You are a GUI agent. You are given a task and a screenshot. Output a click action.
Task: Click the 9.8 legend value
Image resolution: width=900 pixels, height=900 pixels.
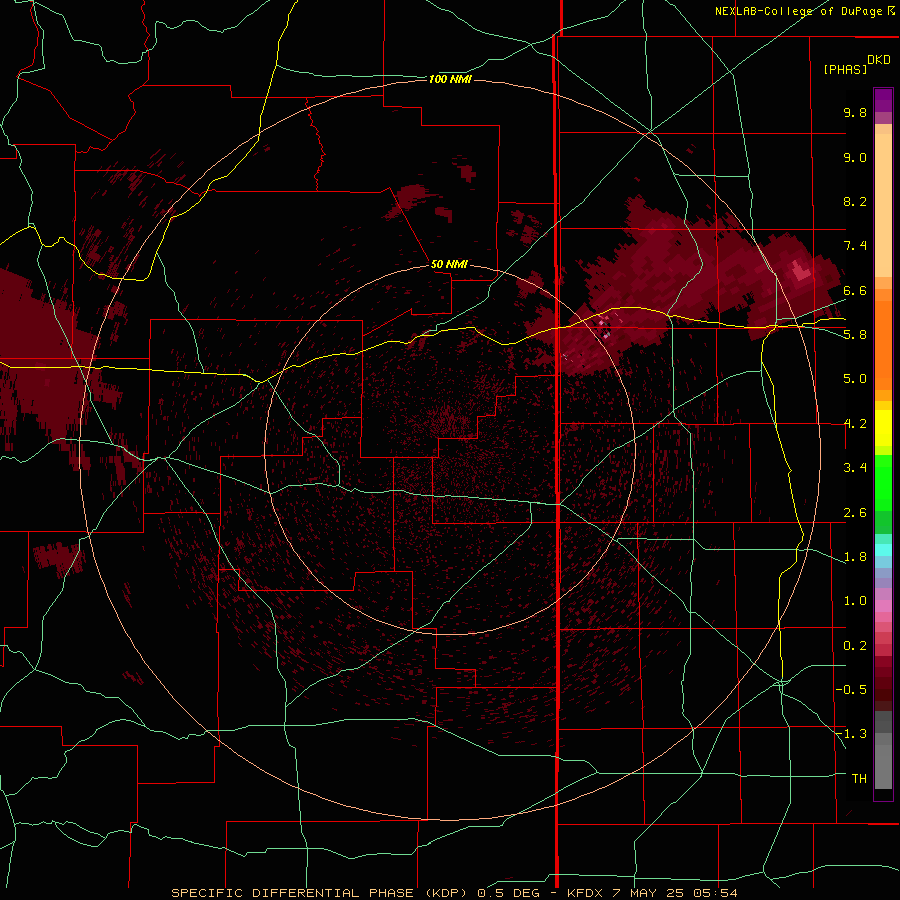click(x=855, y=112)
